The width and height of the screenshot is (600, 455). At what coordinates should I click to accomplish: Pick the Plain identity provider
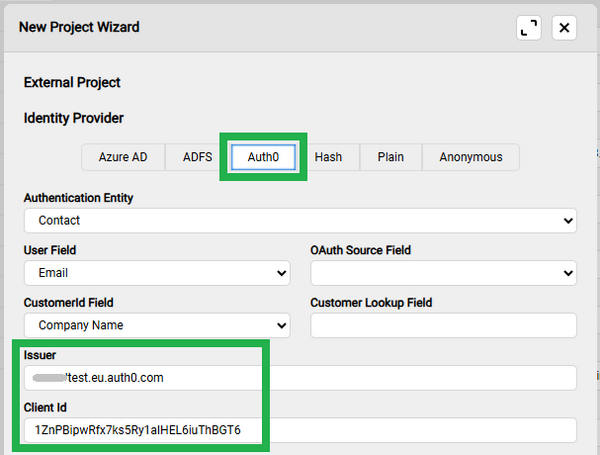[390, 157]
